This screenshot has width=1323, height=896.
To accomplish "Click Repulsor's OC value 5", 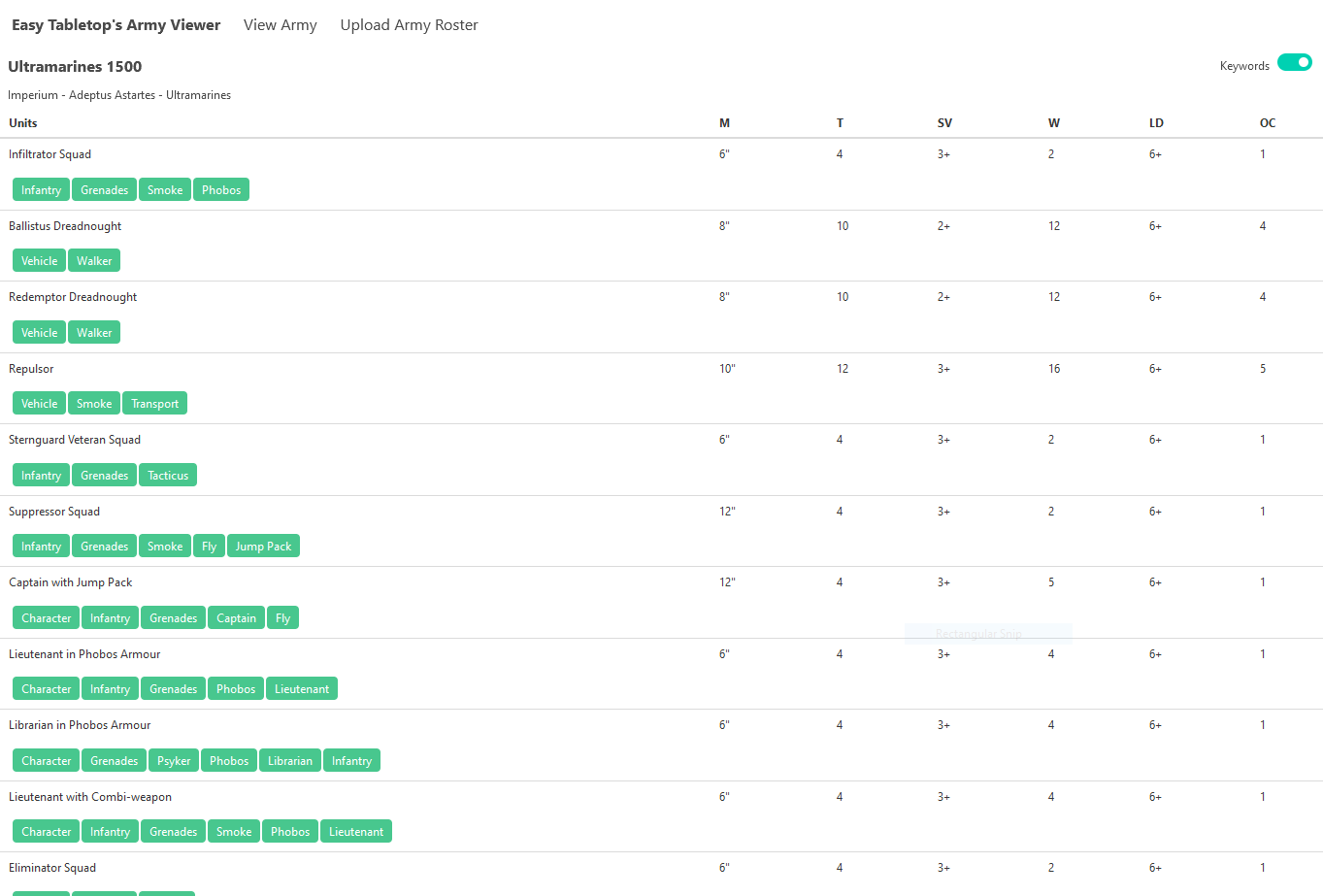I will click(1263, 369).
